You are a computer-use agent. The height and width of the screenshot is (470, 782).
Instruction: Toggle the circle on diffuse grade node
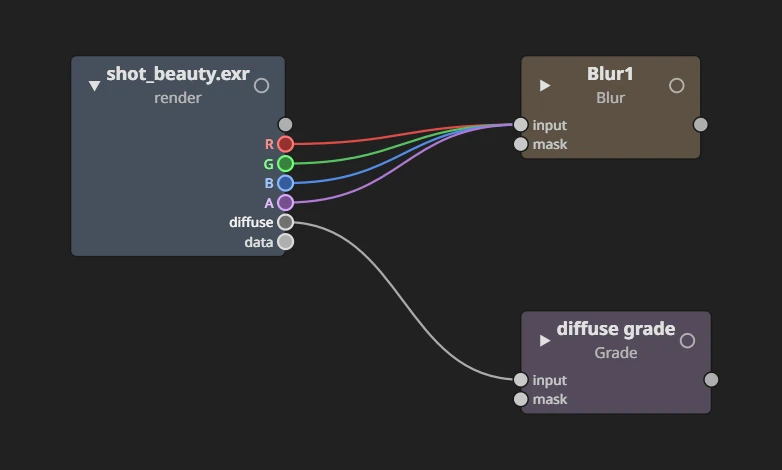click(x=687, y=341)
